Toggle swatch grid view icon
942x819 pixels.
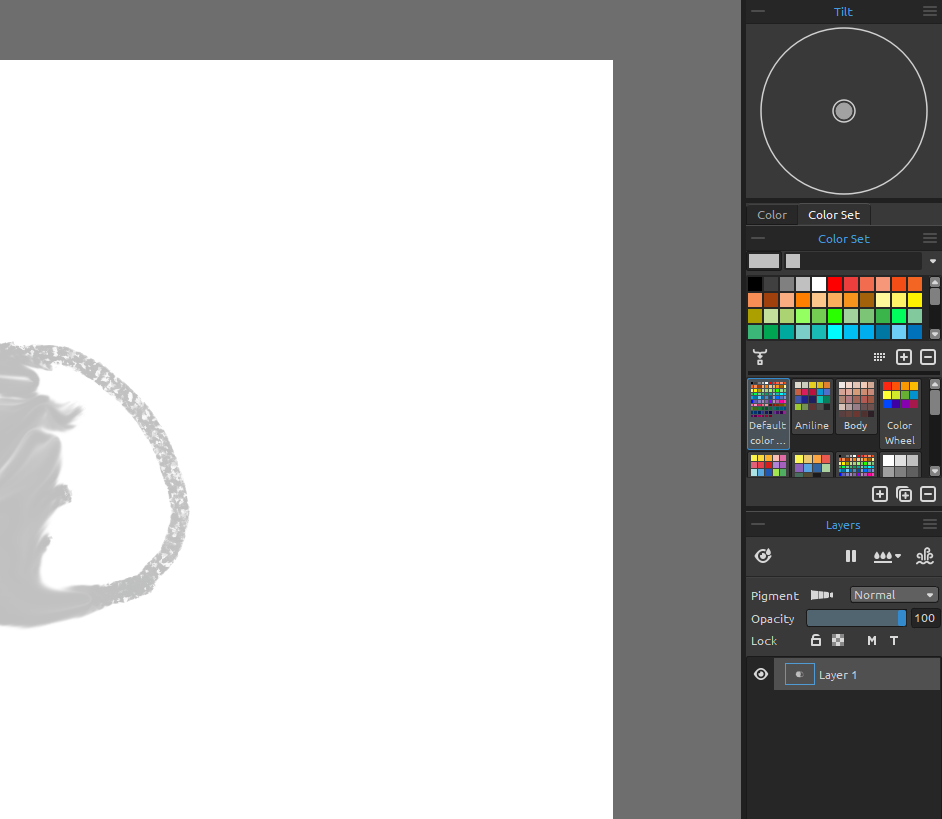coord(879,357)
